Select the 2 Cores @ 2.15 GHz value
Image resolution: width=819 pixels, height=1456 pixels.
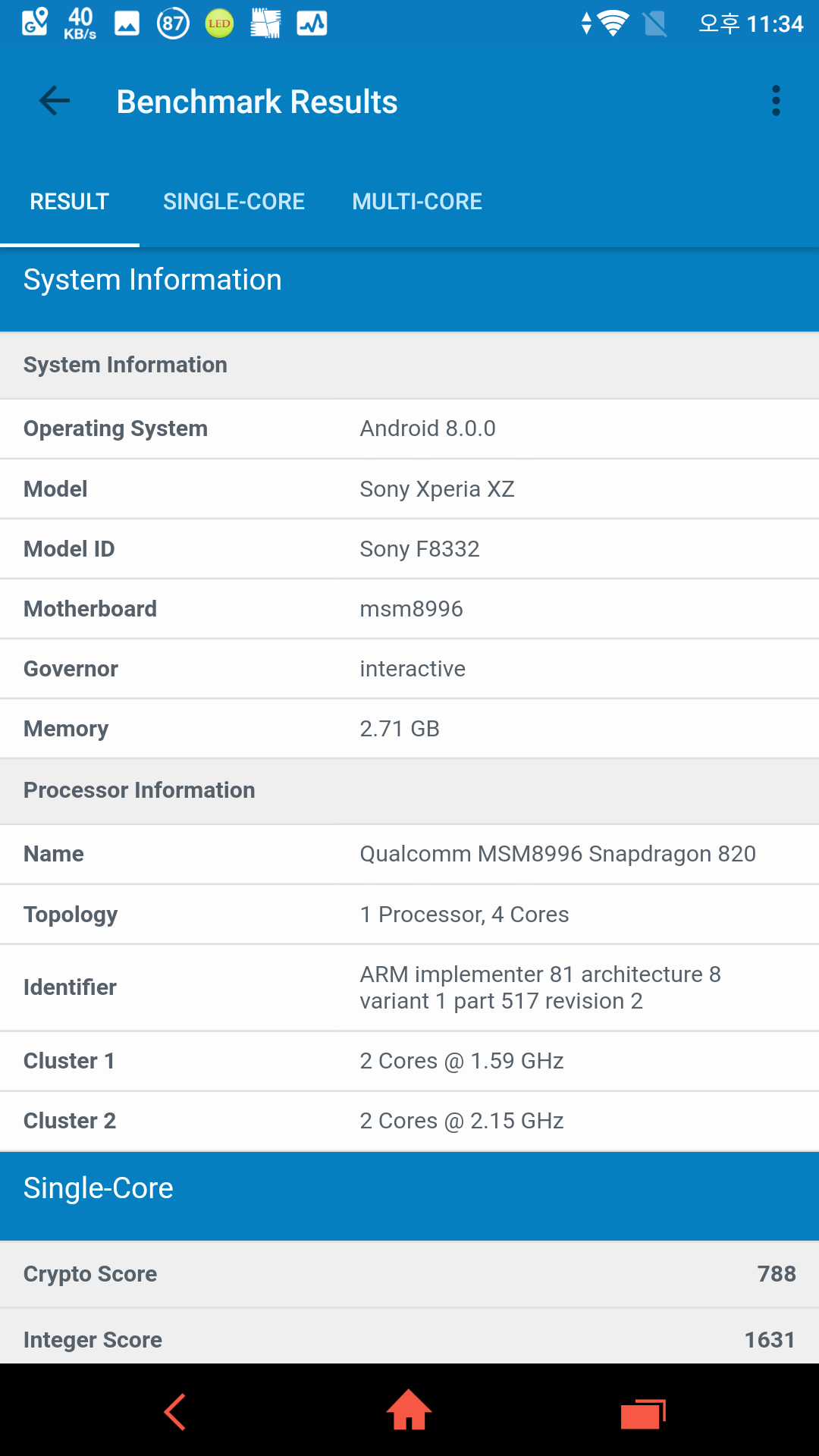462,1121
